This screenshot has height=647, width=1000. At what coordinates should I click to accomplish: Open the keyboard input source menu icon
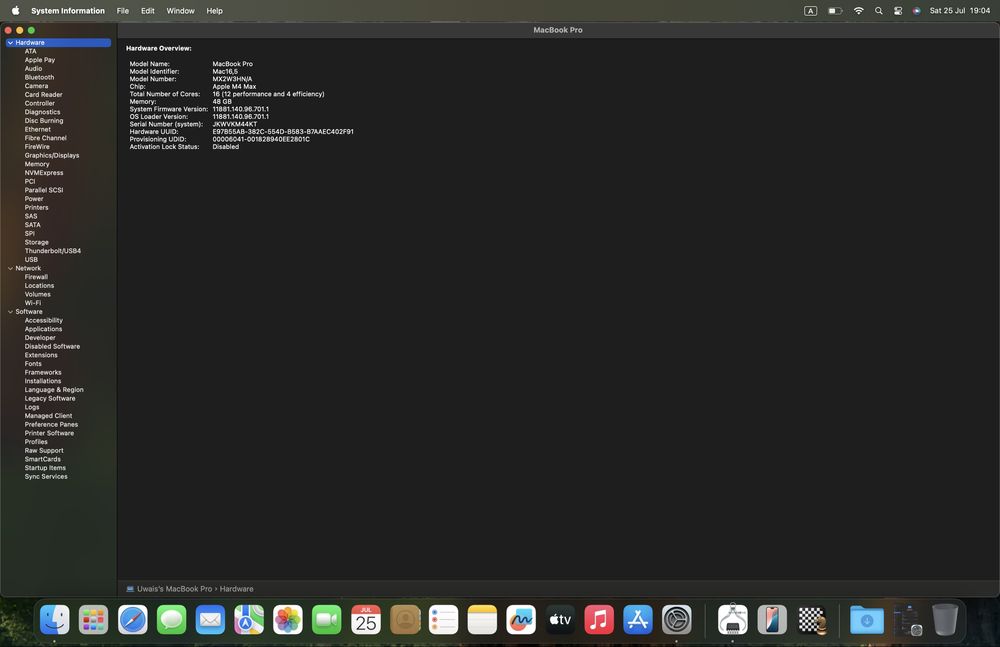point(811,11)
